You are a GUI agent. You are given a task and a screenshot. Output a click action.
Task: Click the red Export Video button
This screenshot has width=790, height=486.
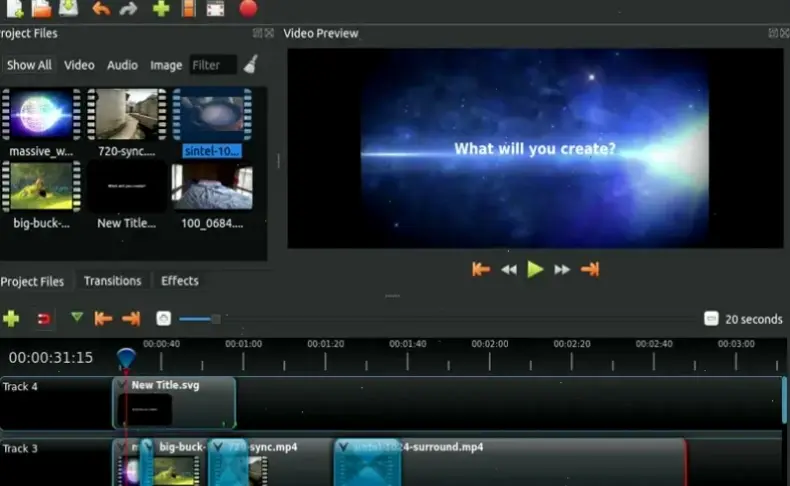[248, 9]
